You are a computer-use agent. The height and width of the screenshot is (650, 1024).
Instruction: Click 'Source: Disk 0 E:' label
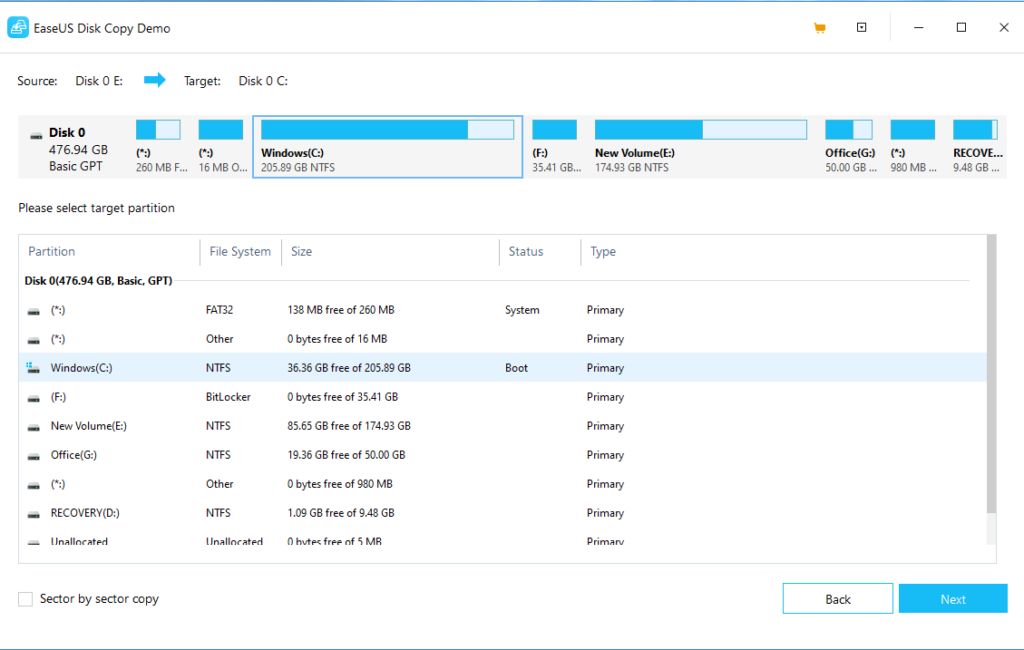70,81
